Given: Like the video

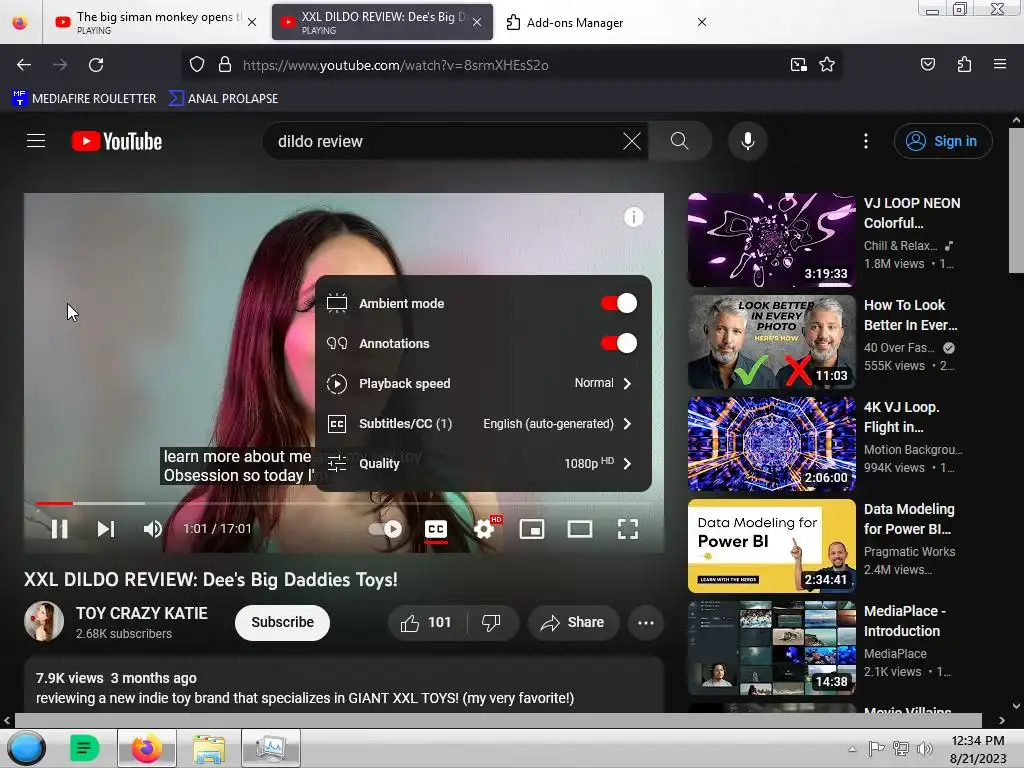Looking at the screenshot, I should pyautogui.click(x=427, y=622).
